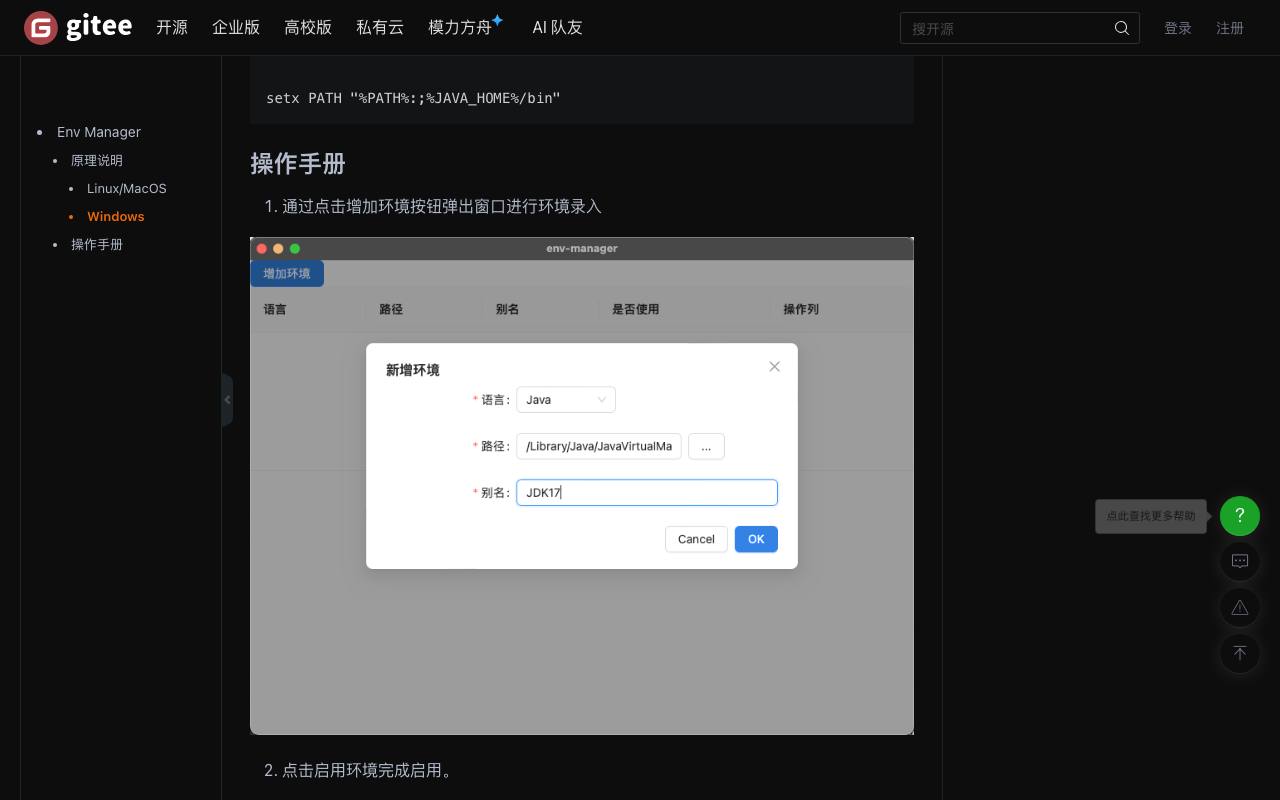Screen dimensions: 1280x800
Task: Go to 企业版 in top navigation
Action: point(236,28)
